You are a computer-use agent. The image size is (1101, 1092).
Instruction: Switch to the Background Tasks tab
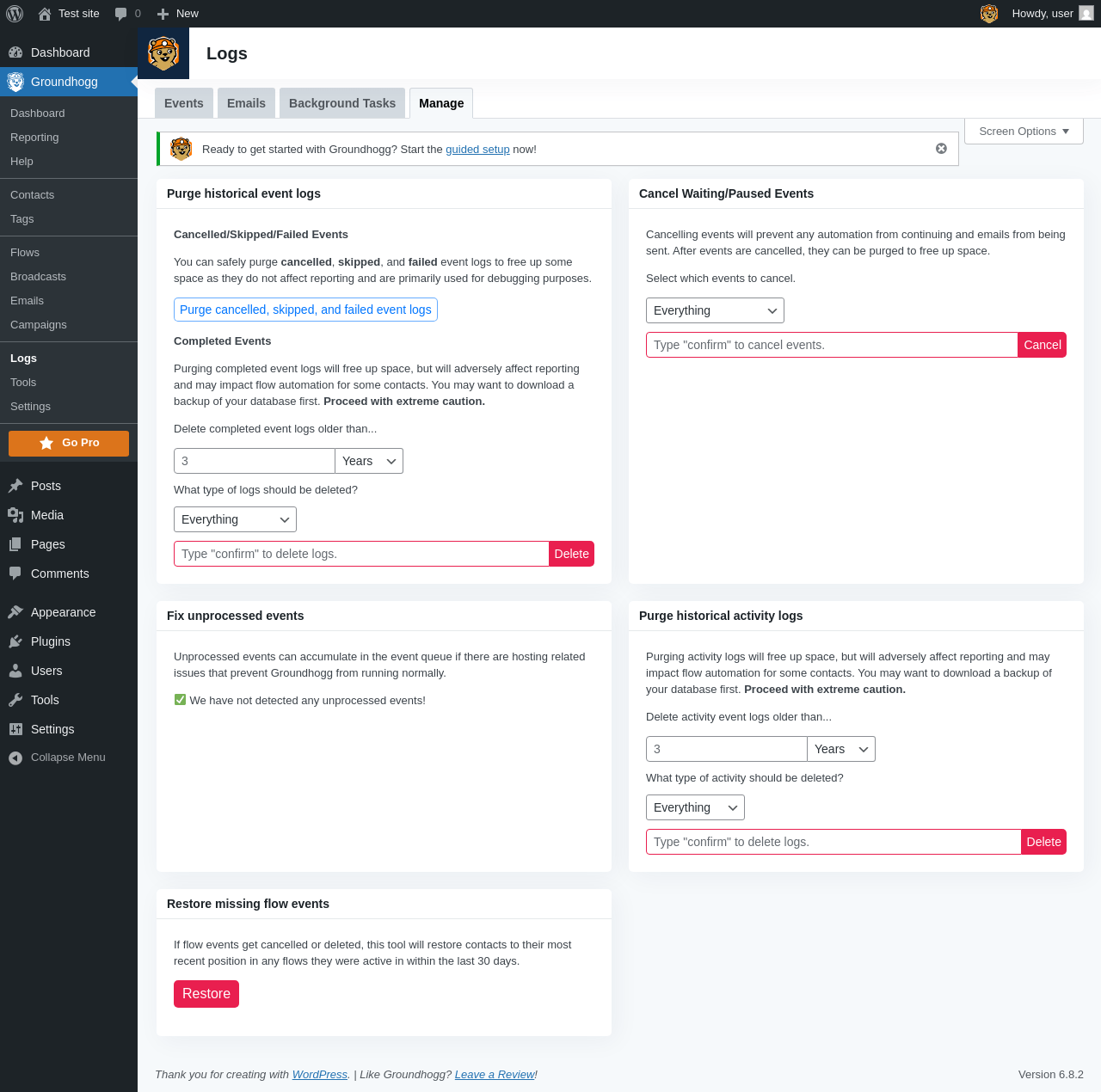[x=342, y=103]
